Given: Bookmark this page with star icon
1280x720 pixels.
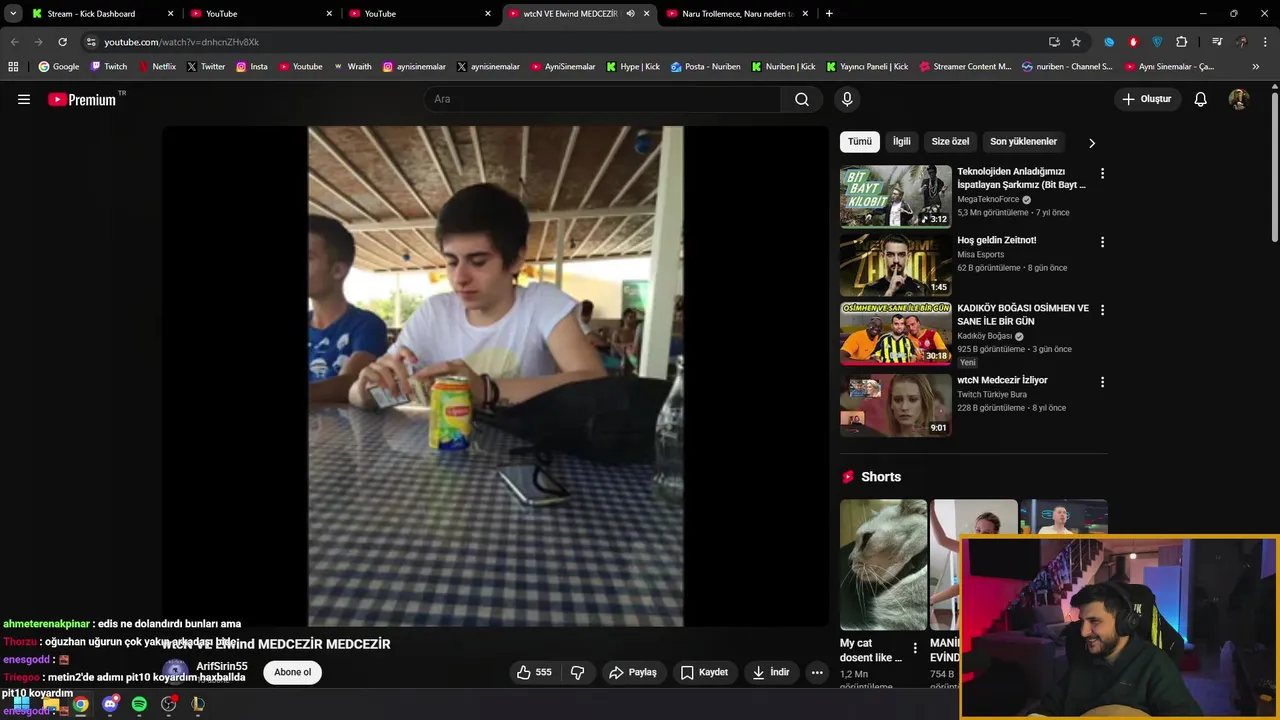Looking at the screenshot, I should pyautogui.click(x=1076, y=42).
